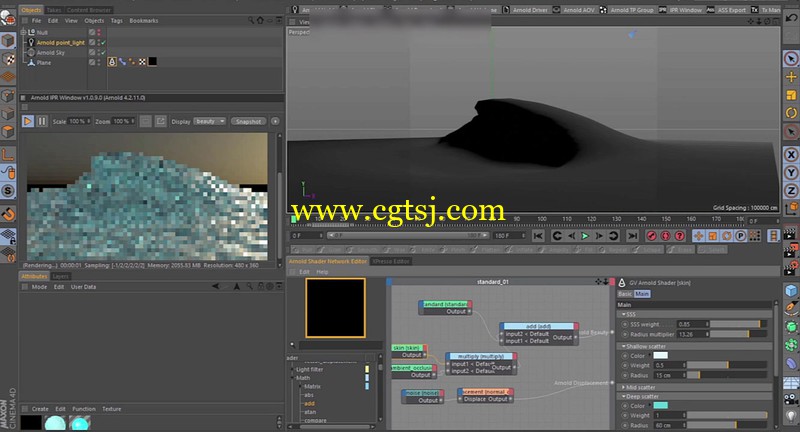Click the SSS weight value field
This screenshot has width=800, height=432.
click(692, 324)
